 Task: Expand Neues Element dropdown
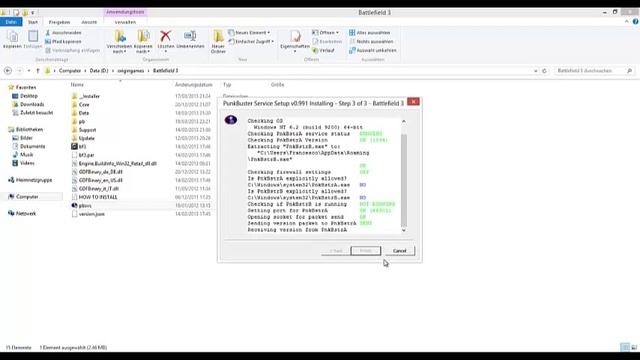[x=249, y=33]
